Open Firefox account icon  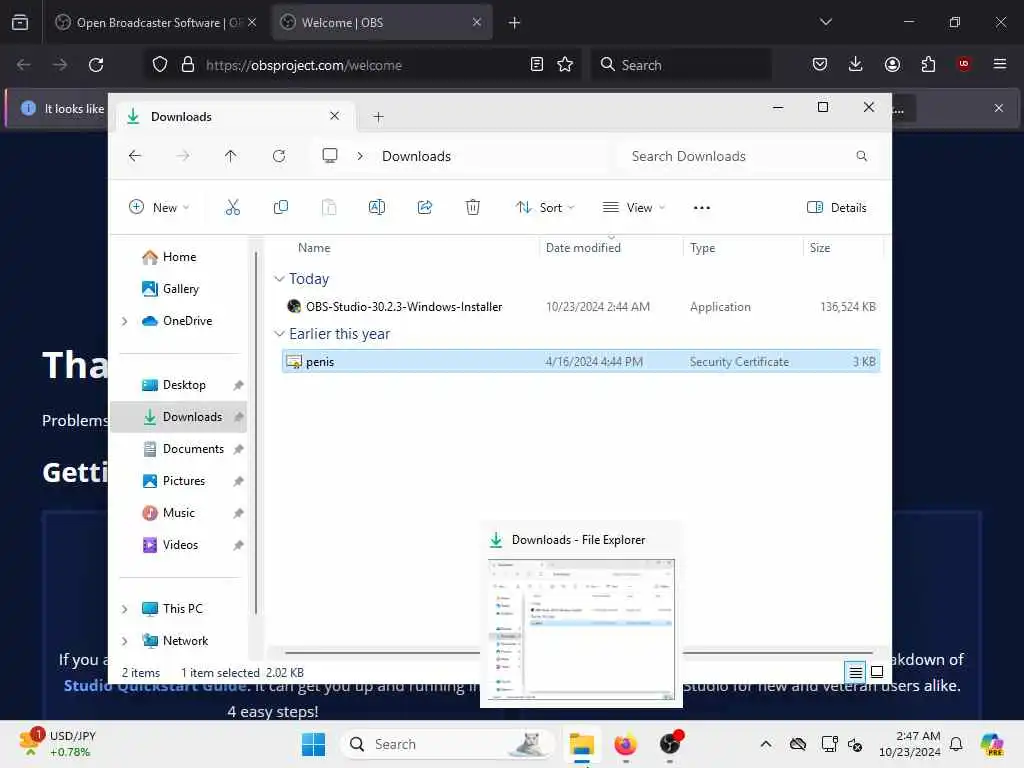892,65
